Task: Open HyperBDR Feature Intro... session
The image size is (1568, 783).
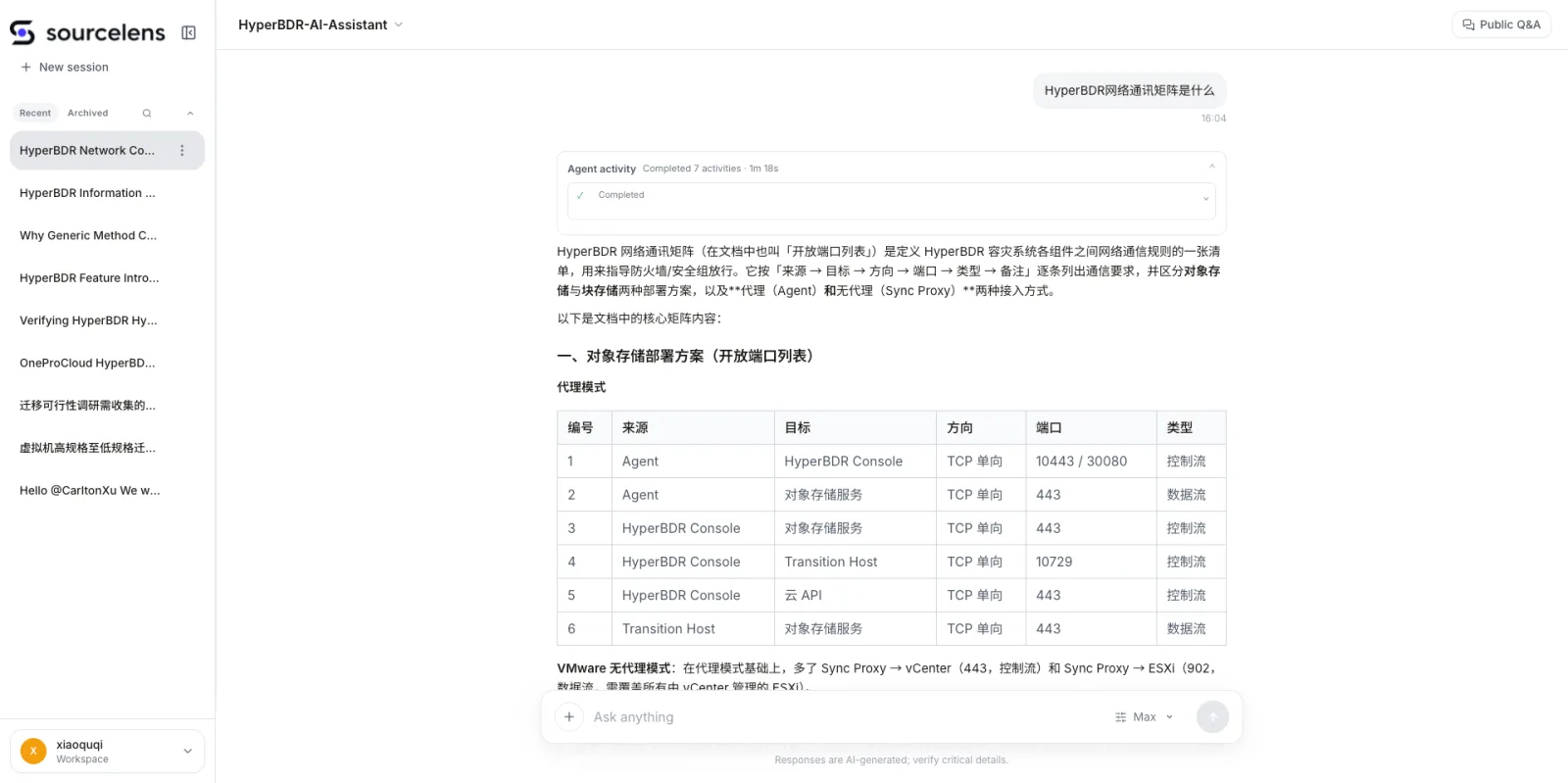Action: coord(107,277)
